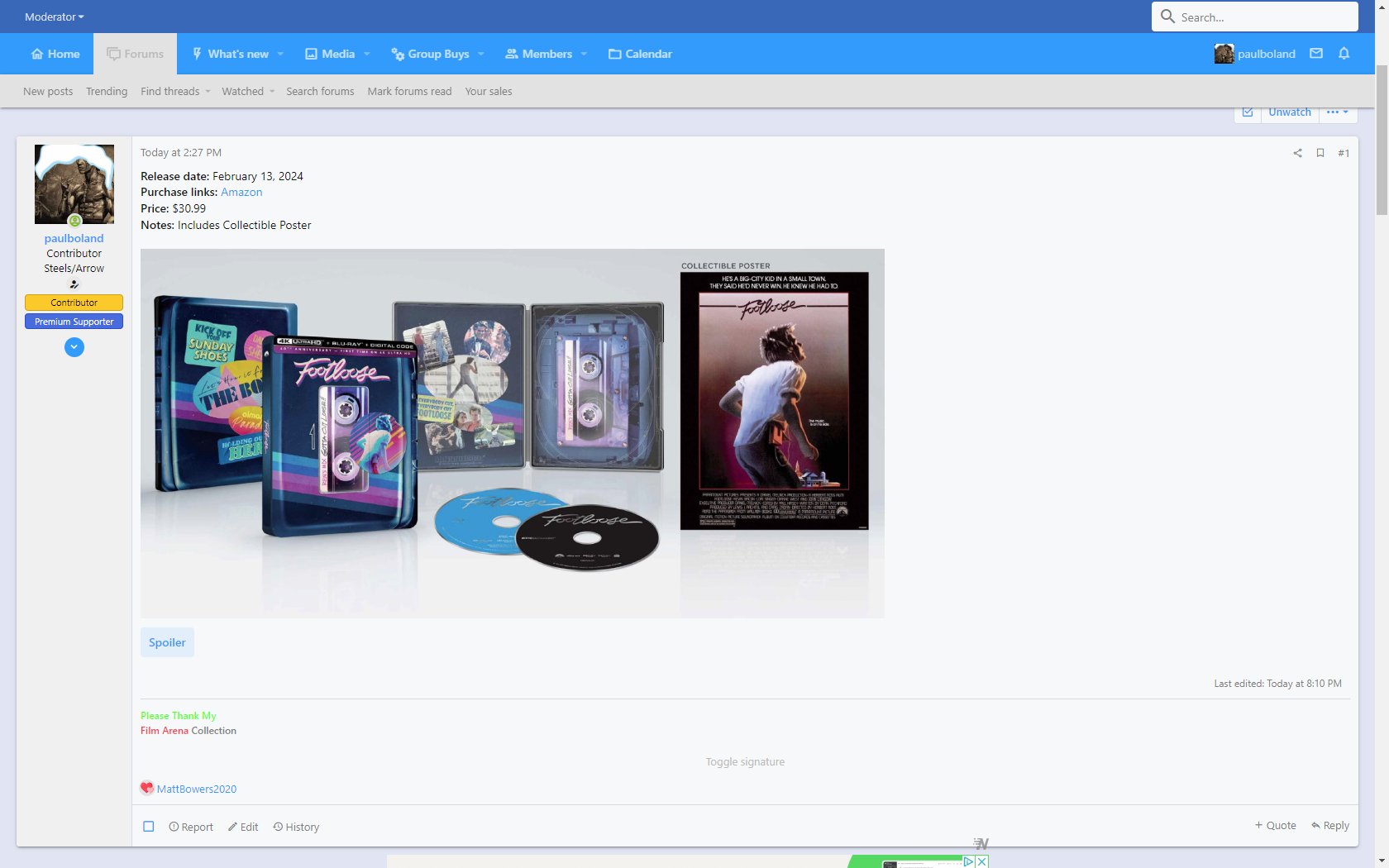Click the thread starter icon under Steels/Arrow

(74, 284)
